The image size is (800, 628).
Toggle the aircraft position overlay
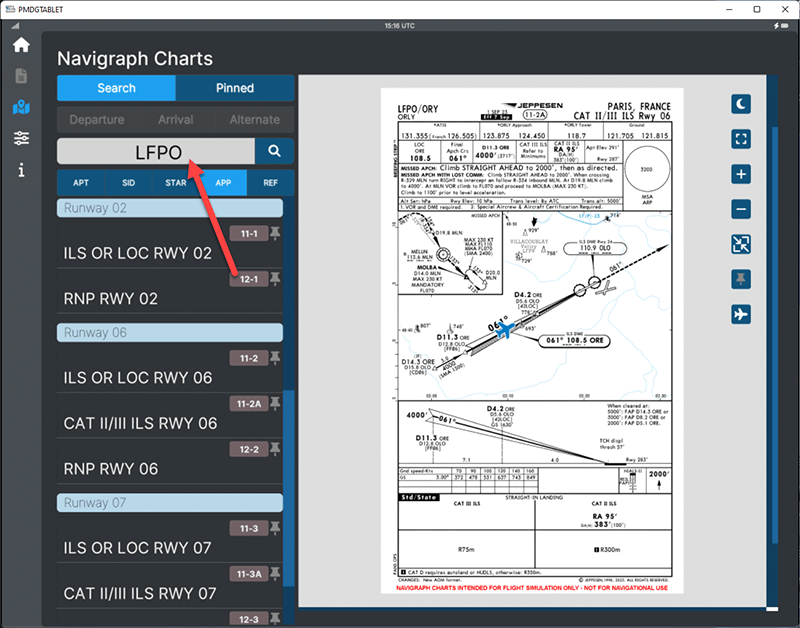(741, 314)
